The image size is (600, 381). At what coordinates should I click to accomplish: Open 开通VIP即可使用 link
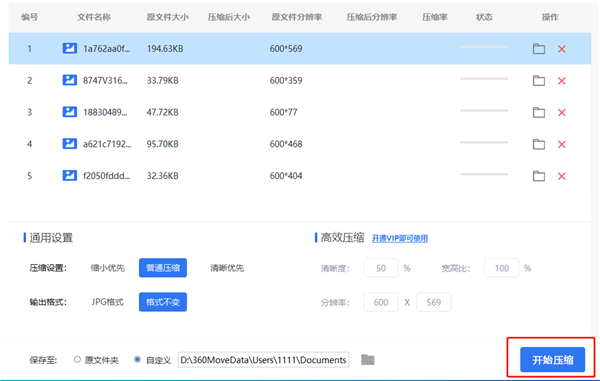coord(399,238)
